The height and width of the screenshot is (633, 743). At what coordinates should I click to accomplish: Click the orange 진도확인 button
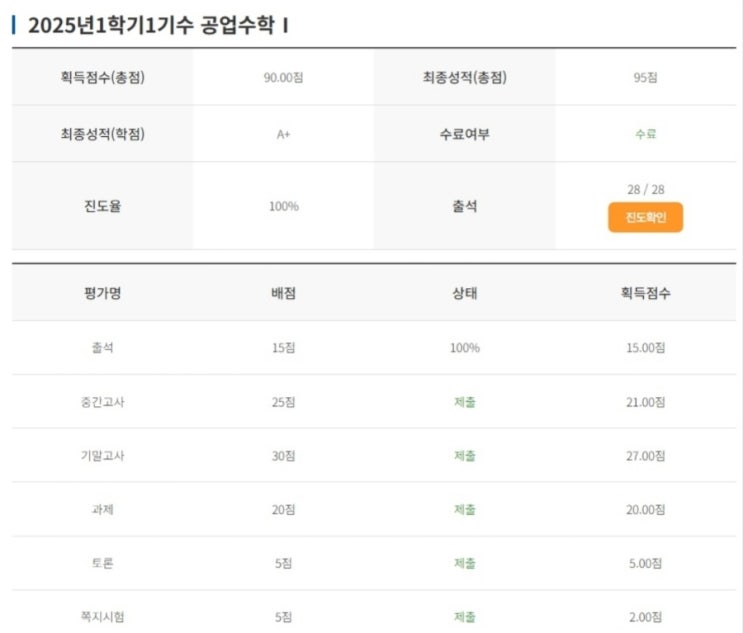pos(645,217)
